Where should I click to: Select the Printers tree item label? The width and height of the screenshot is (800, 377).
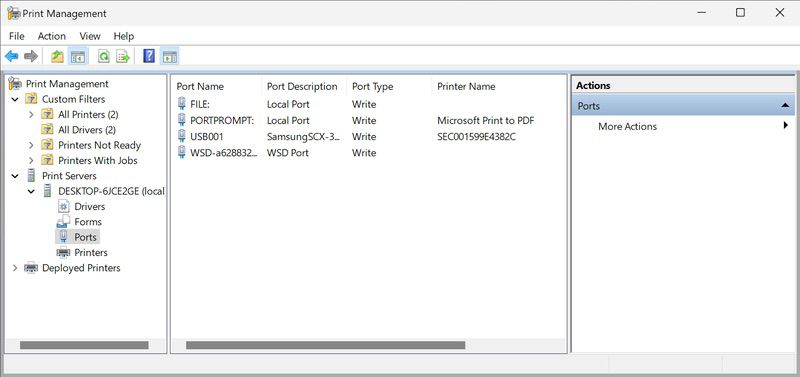click(x=91, y=253)
